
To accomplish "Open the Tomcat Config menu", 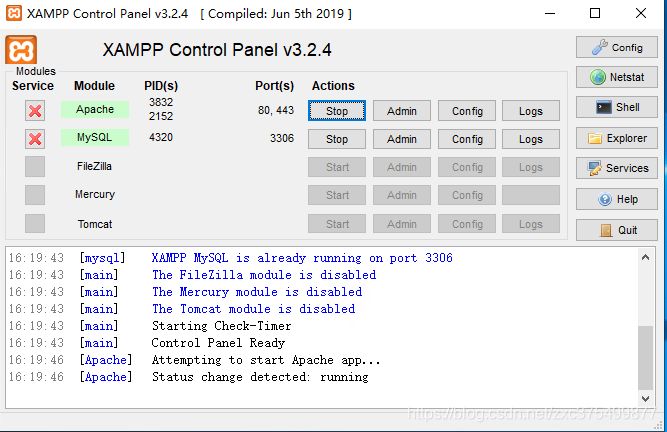I will click(x=467, y=224).
